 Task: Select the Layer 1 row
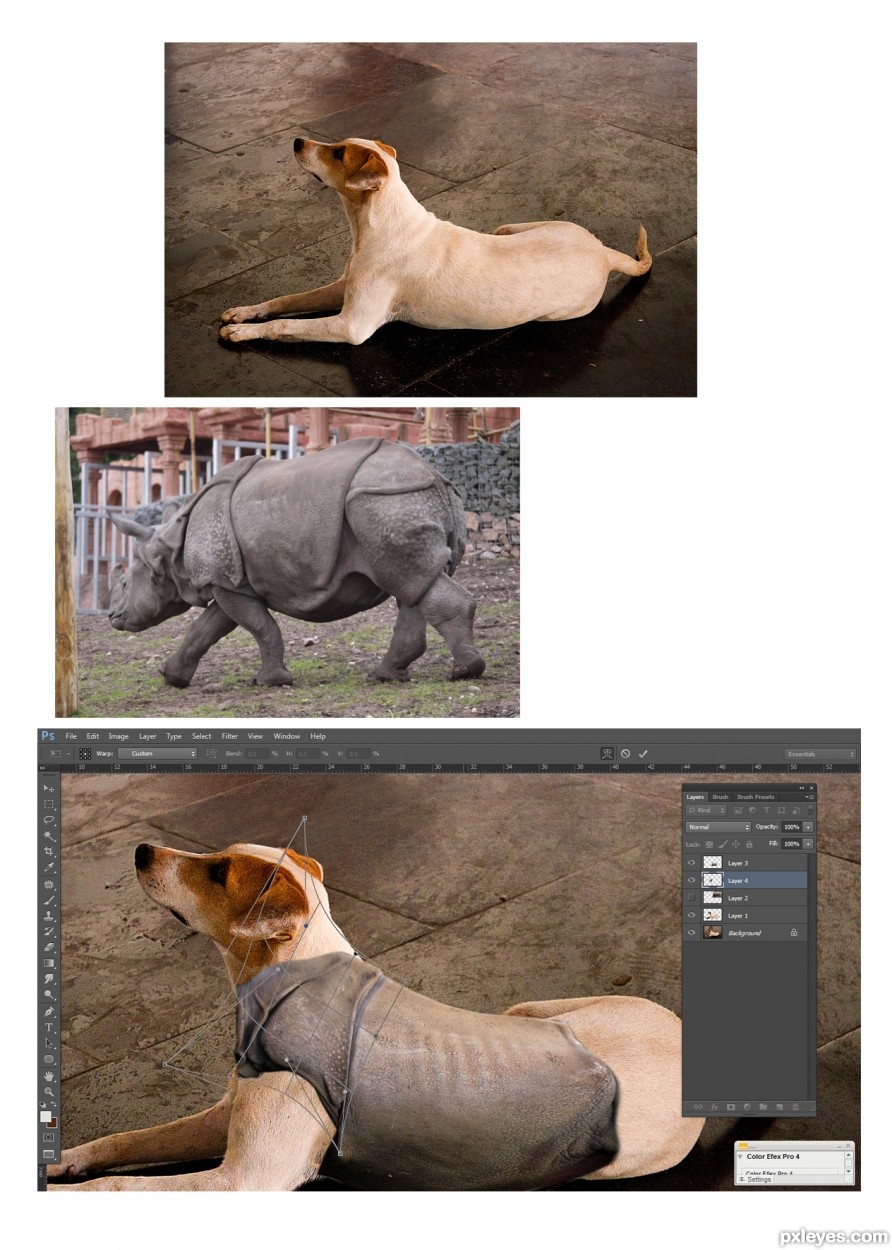pos(745,915)
